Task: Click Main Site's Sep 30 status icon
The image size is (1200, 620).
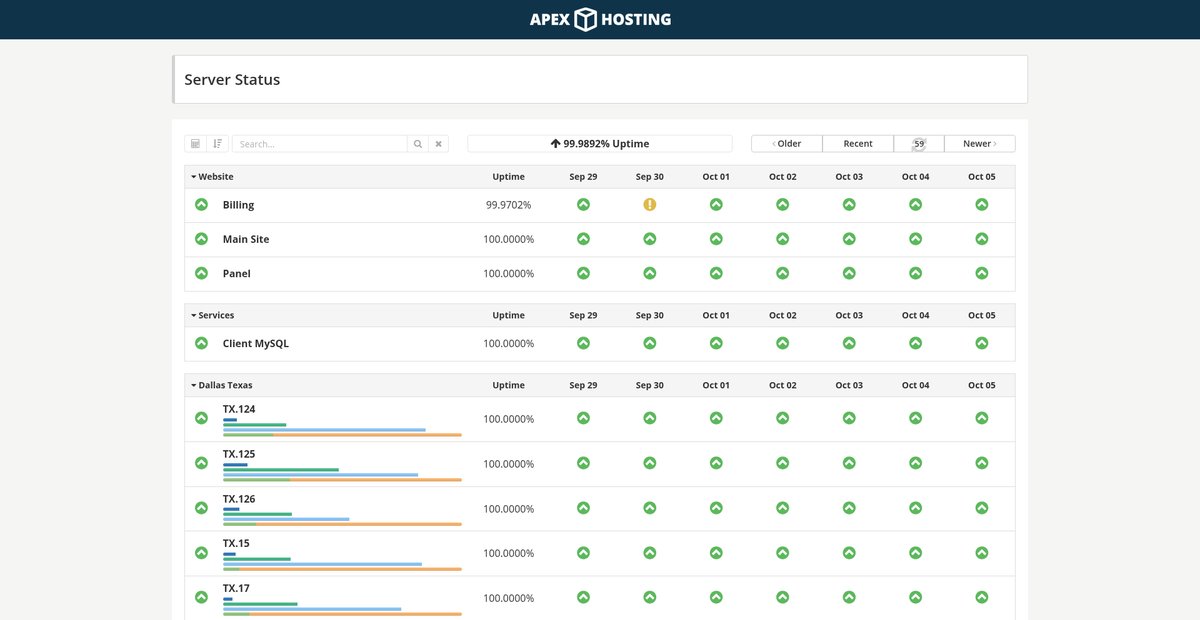Action: click(650, 239)
